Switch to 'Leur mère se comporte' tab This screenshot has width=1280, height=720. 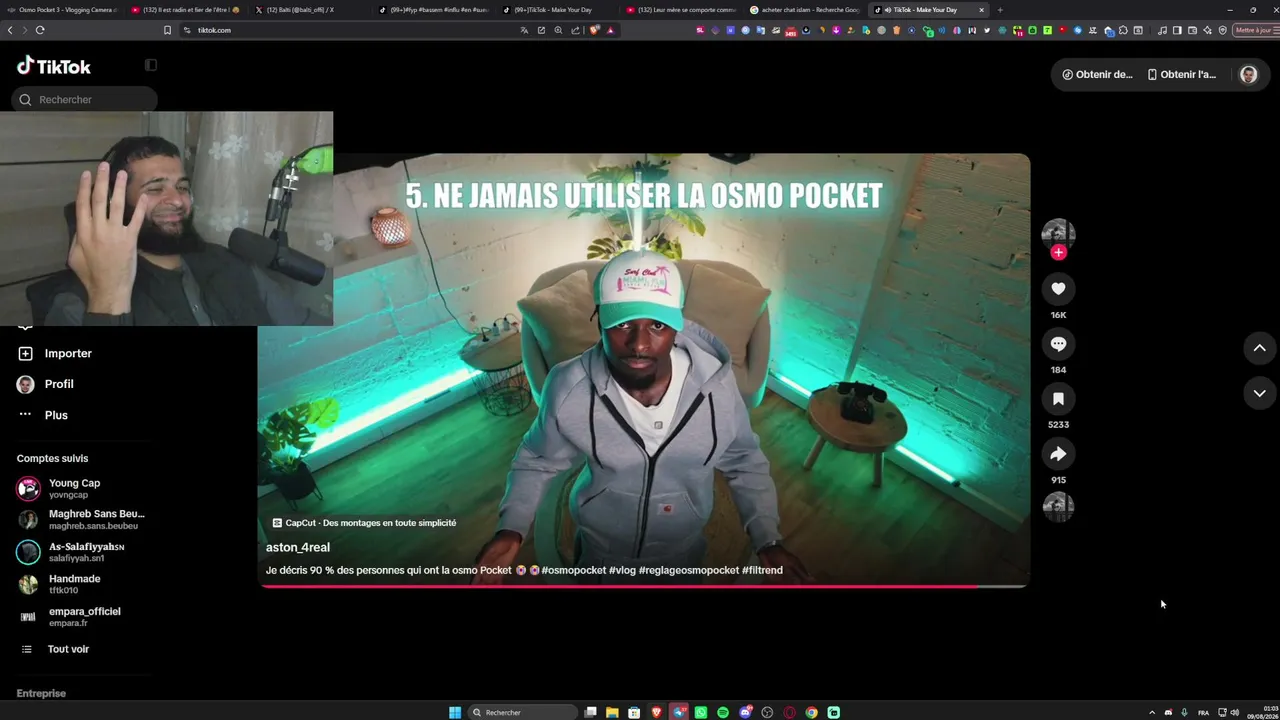tap(682, 10)
